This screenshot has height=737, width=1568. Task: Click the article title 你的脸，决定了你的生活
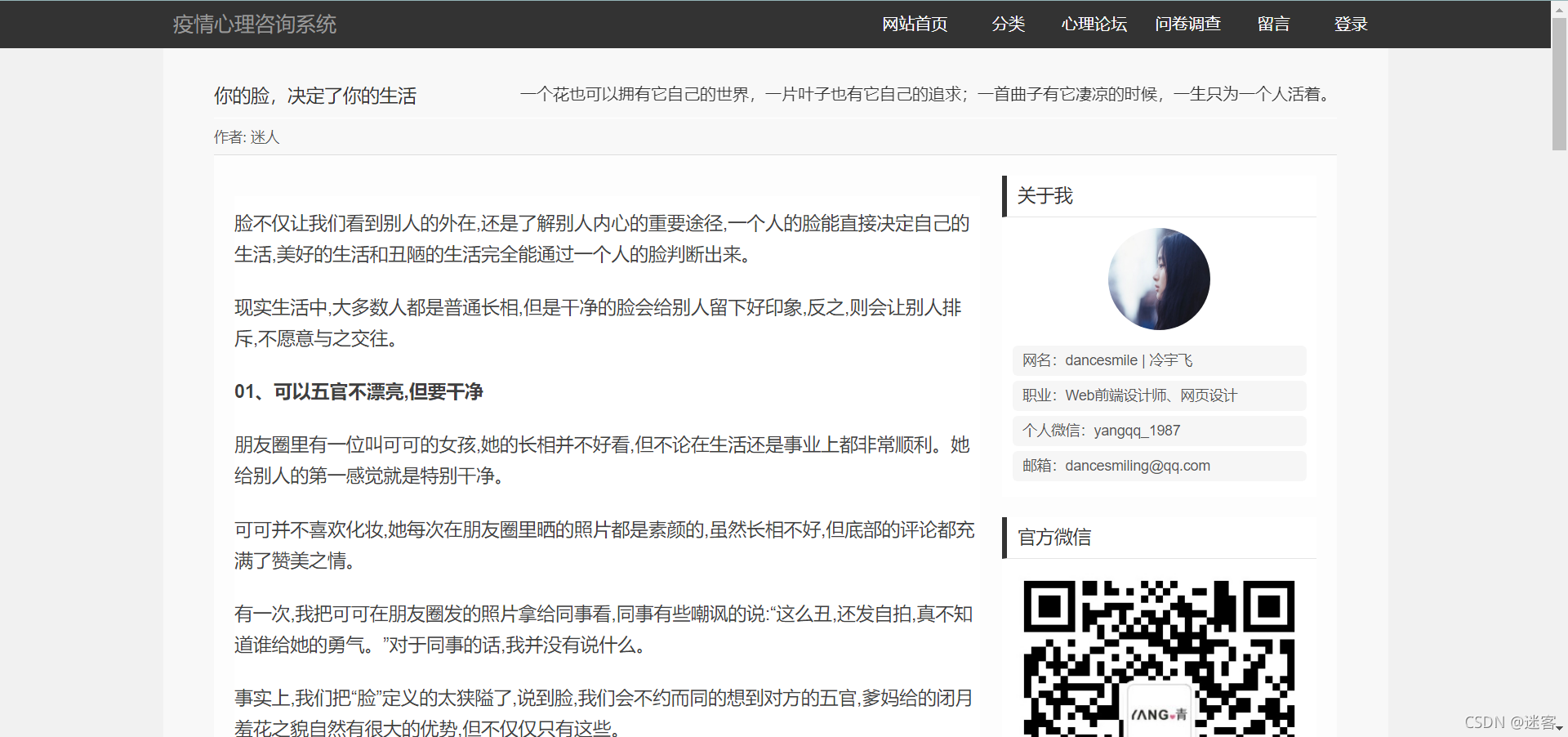315,96
